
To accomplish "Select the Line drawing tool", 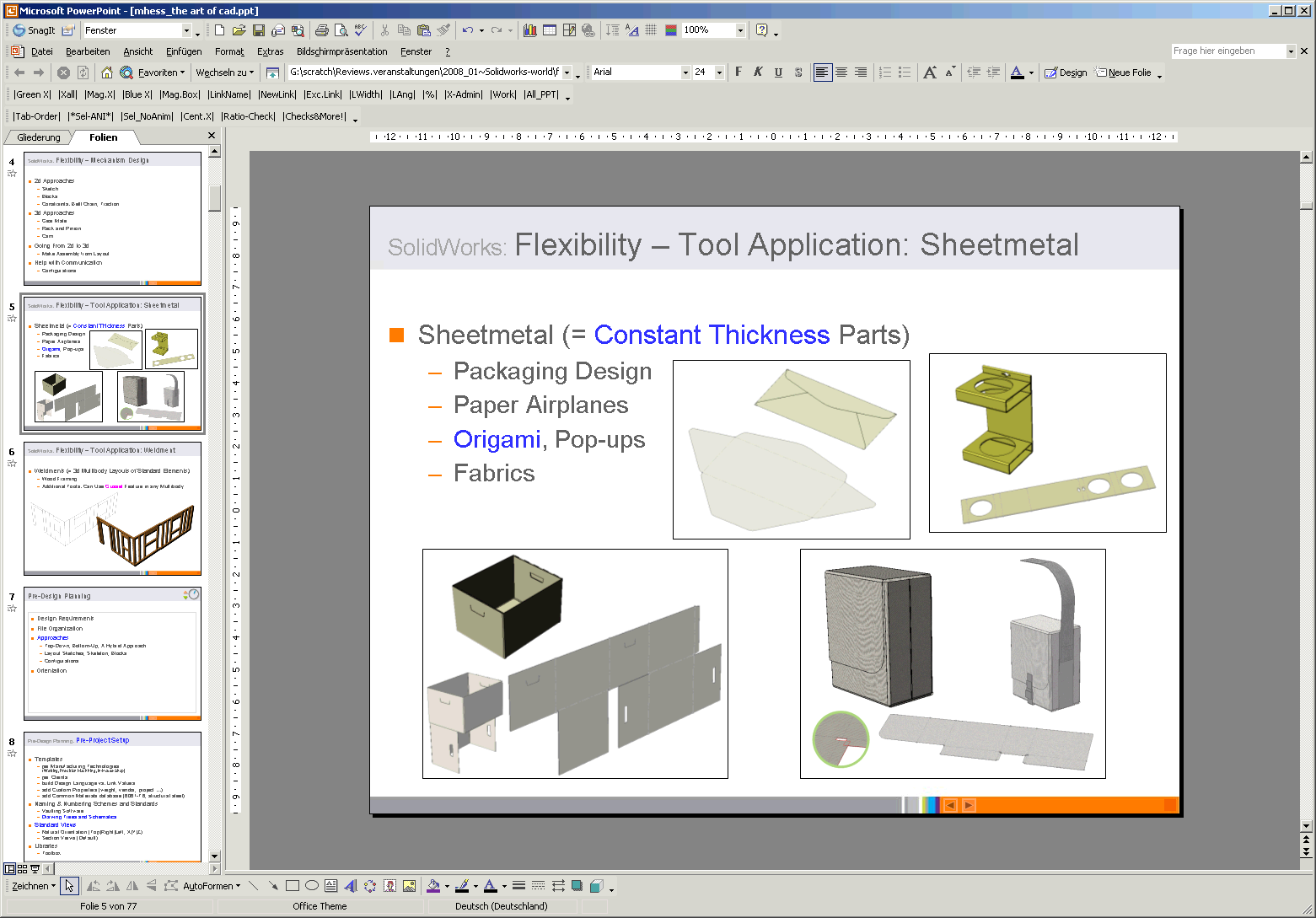I will pyautogui.click(x=254, y=886).
